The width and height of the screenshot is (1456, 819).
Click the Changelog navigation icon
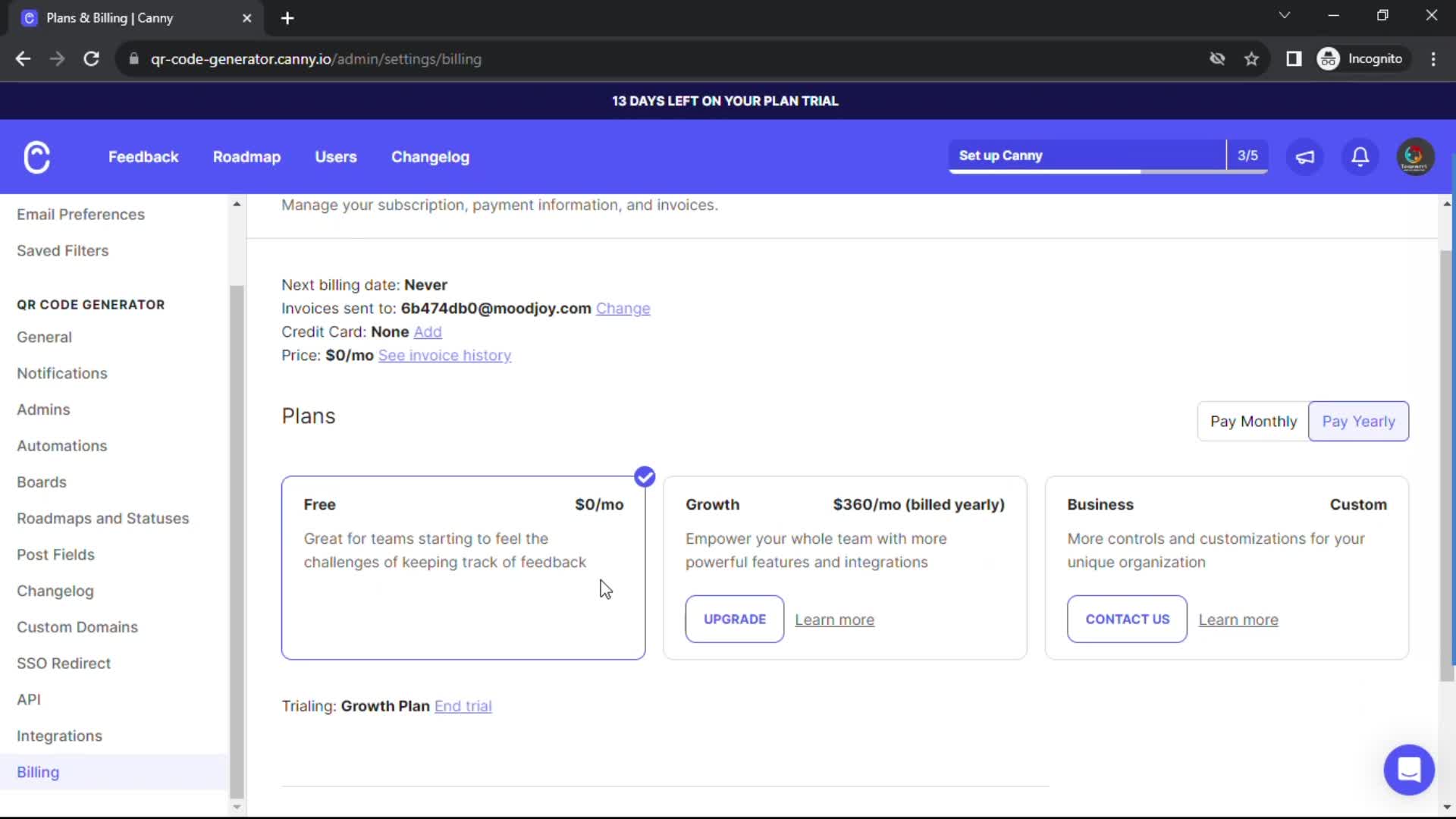coord(430,157)
